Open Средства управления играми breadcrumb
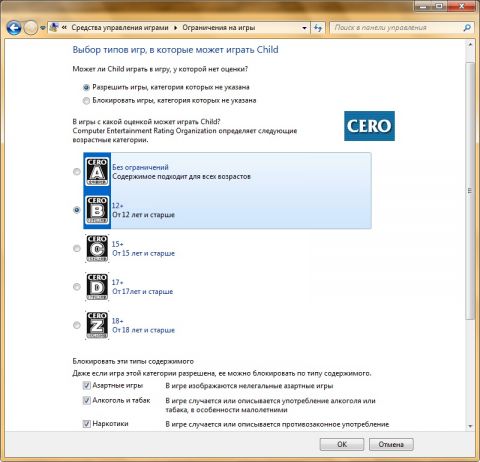The image size is (480, 462). point(120,28)
